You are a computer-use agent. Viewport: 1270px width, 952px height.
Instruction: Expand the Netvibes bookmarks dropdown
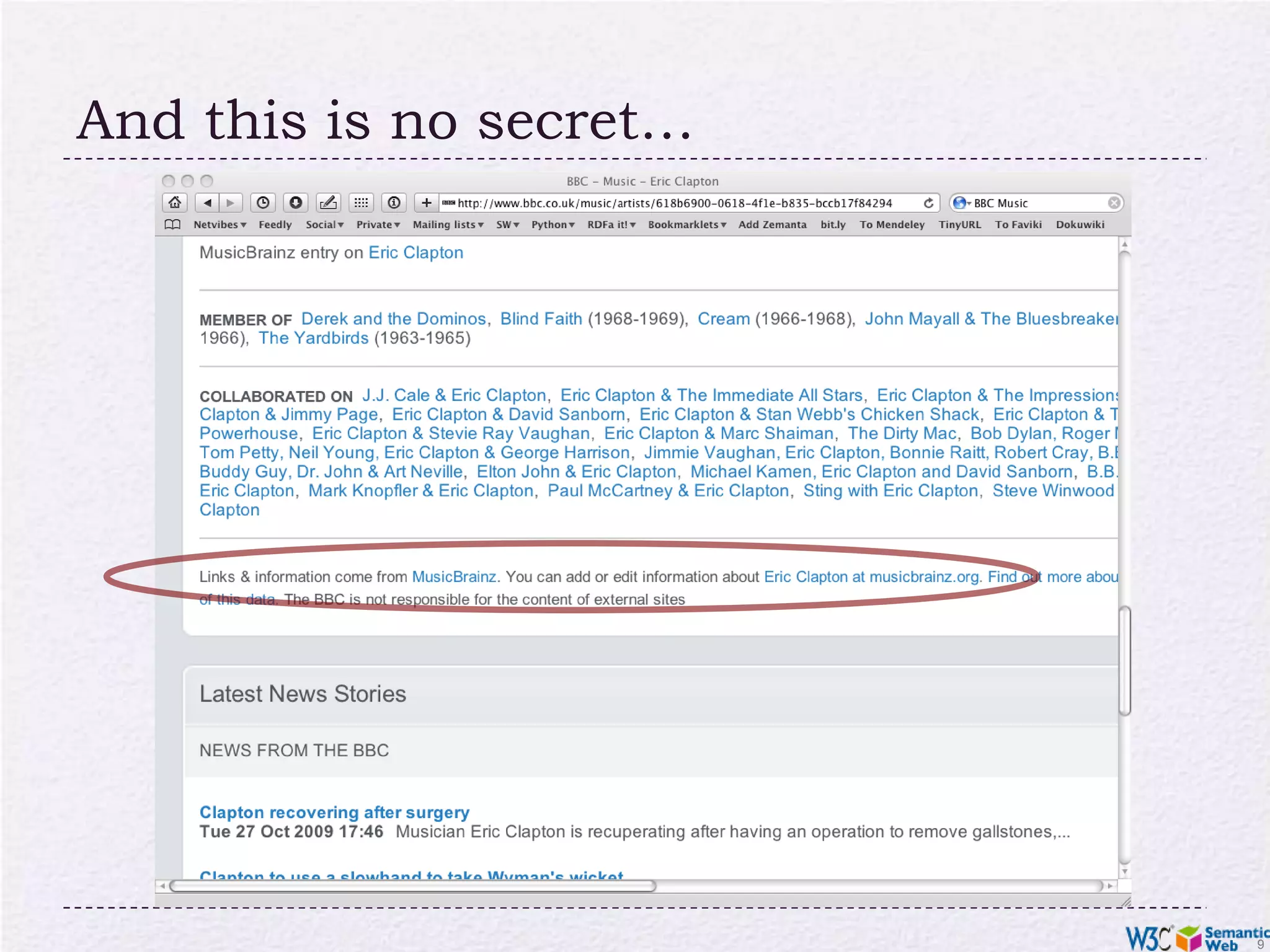point(220,224)
